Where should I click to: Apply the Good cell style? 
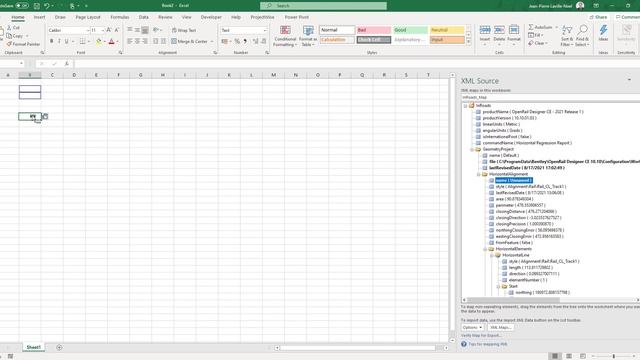coord(410,30)
